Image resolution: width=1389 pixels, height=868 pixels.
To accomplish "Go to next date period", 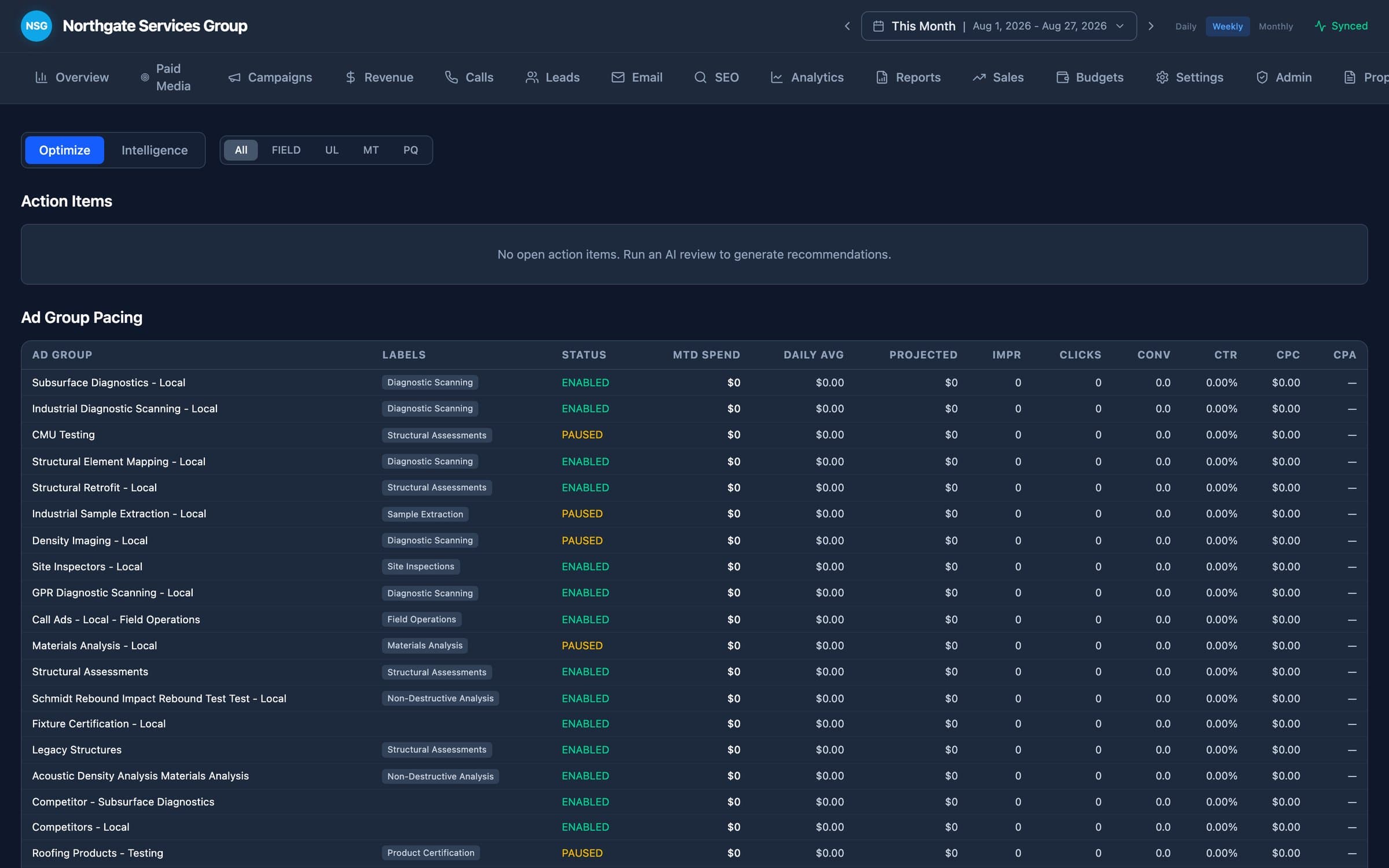I will point(1151,26).
